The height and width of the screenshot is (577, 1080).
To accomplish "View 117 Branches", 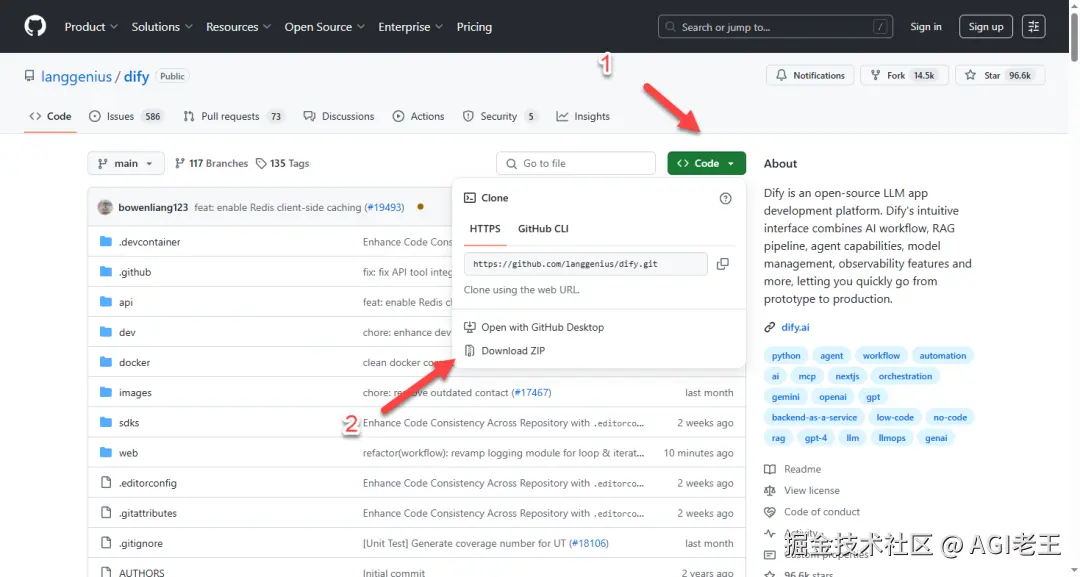I will (x=211, y=164).
